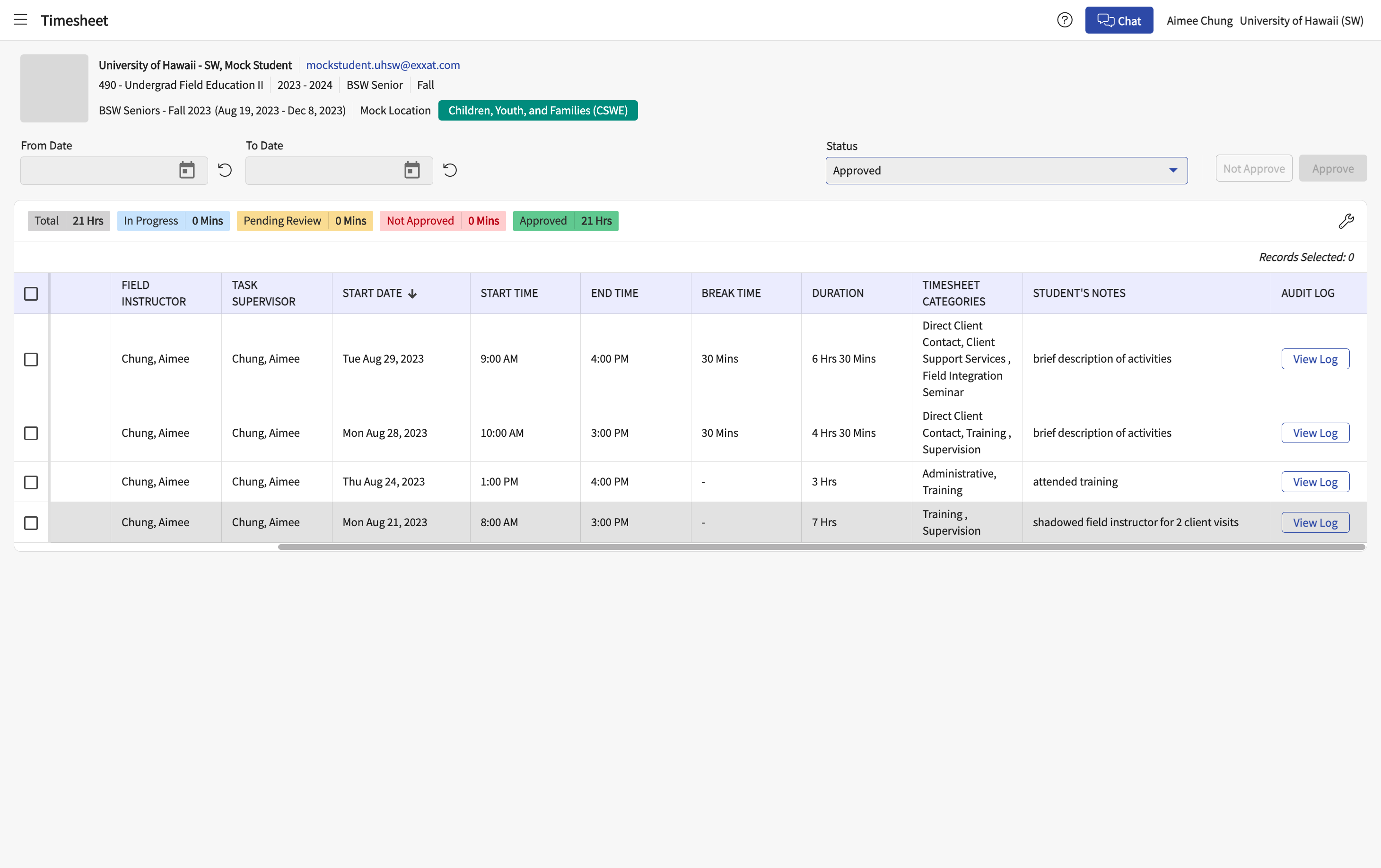The image size is (1381, 868).
Task: Select the Thu Aug 24, 2023 row checkbox
Action: [x=31, y=482]
